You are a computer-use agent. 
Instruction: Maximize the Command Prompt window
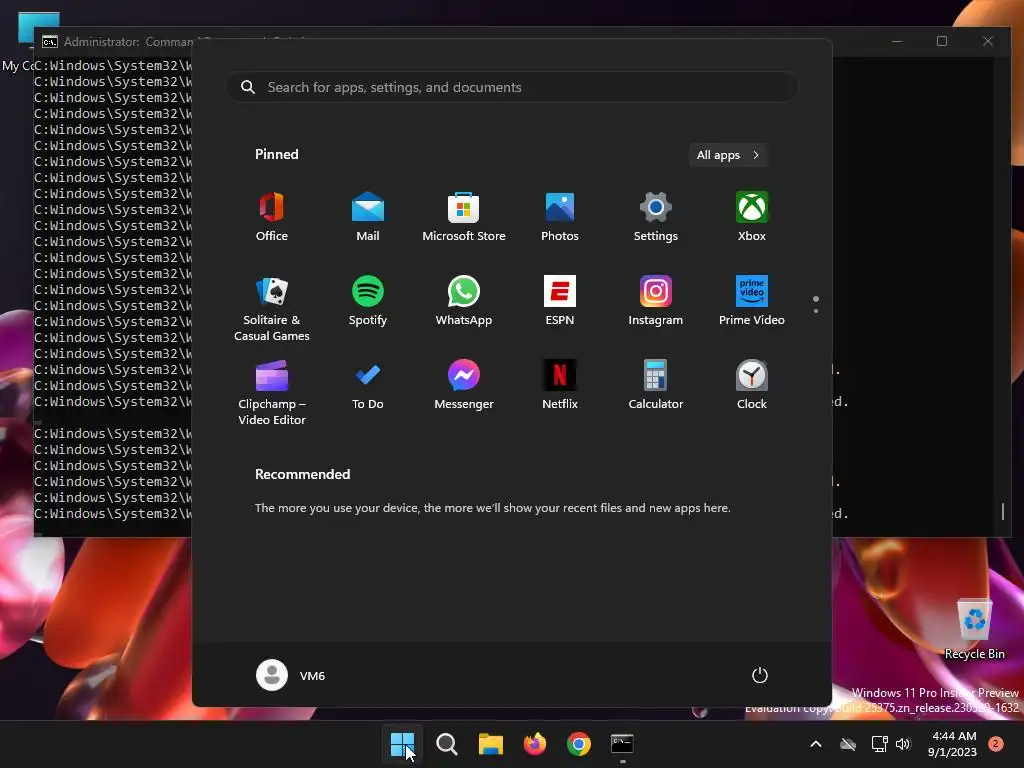pyautogui.click(x=942, y=41)
